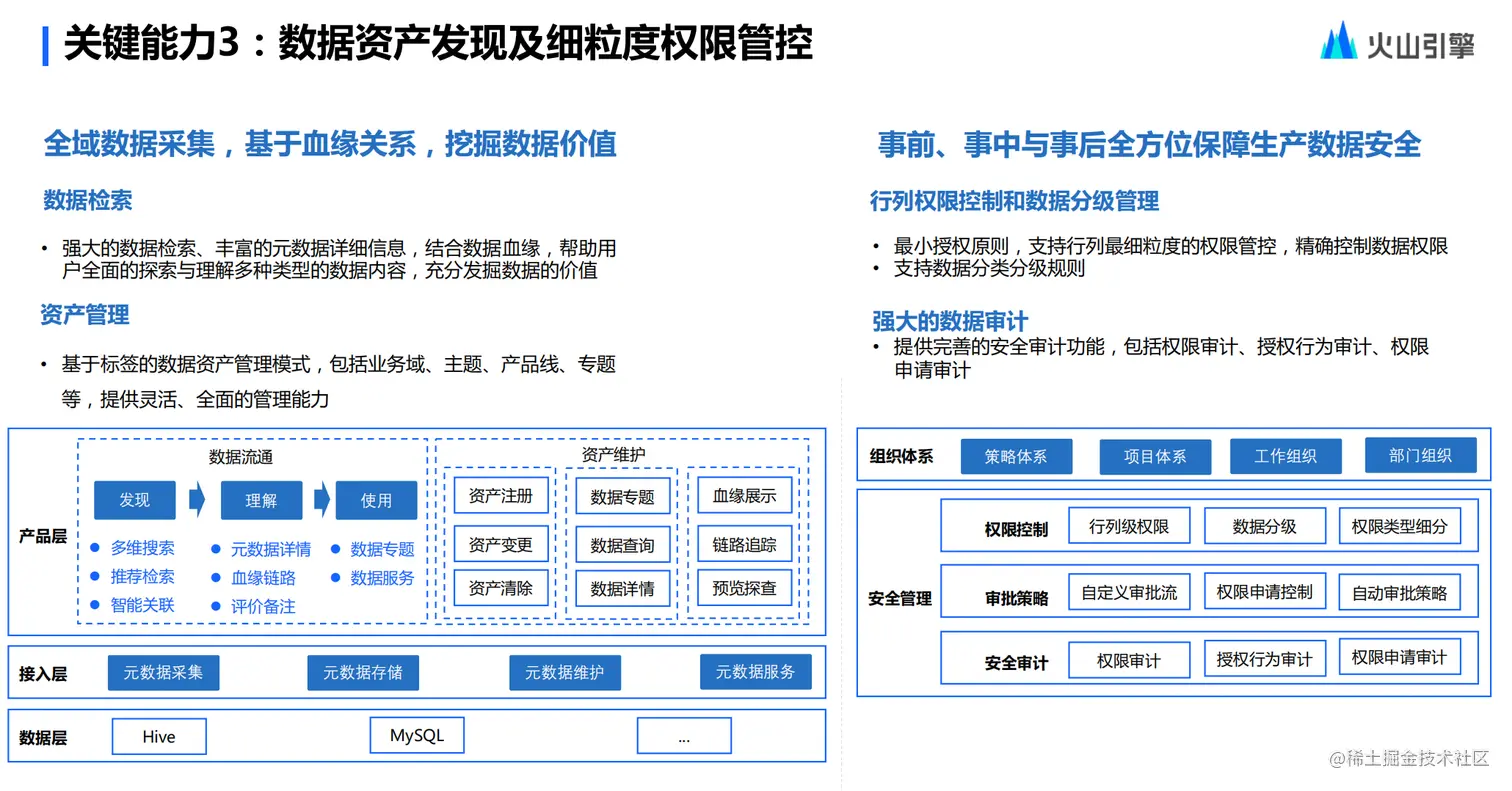Click the 权限审计 box
The height and width of the screenshot is (791, 1512).
click(1129, 660)
